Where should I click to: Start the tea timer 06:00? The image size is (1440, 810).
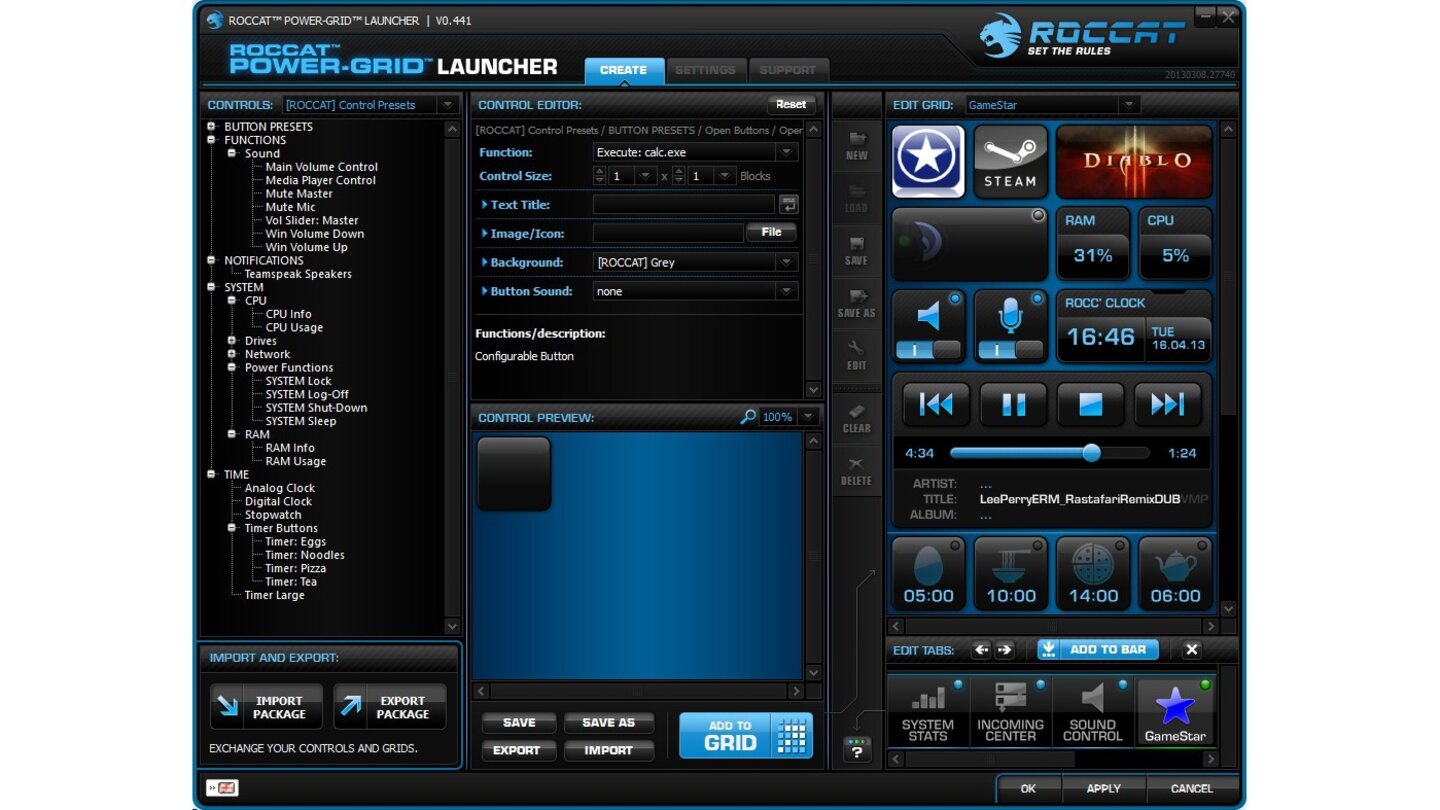tap(1175, 574)
